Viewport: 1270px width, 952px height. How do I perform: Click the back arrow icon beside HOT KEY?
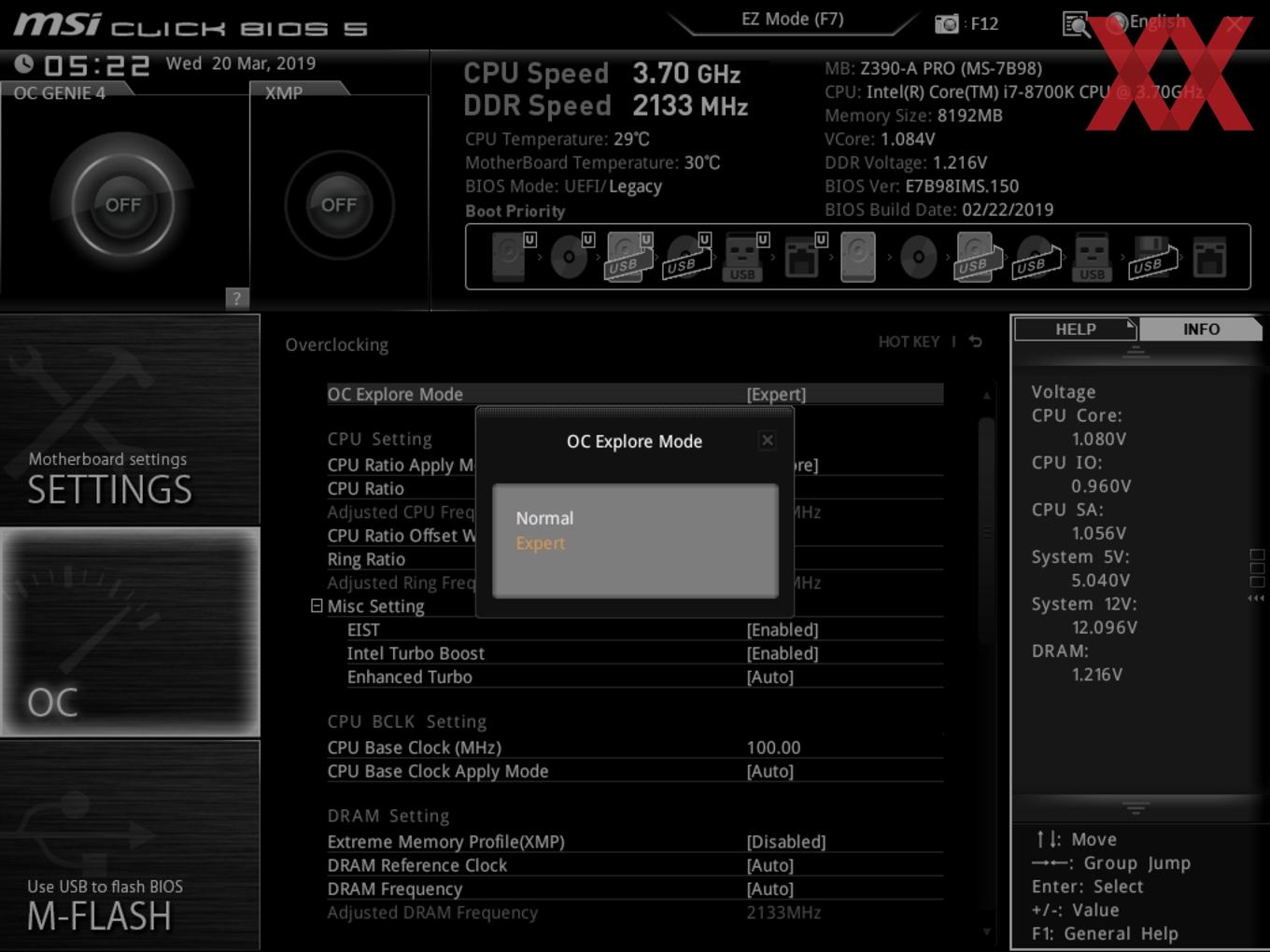pyautogui.click(x=976, y=342)
